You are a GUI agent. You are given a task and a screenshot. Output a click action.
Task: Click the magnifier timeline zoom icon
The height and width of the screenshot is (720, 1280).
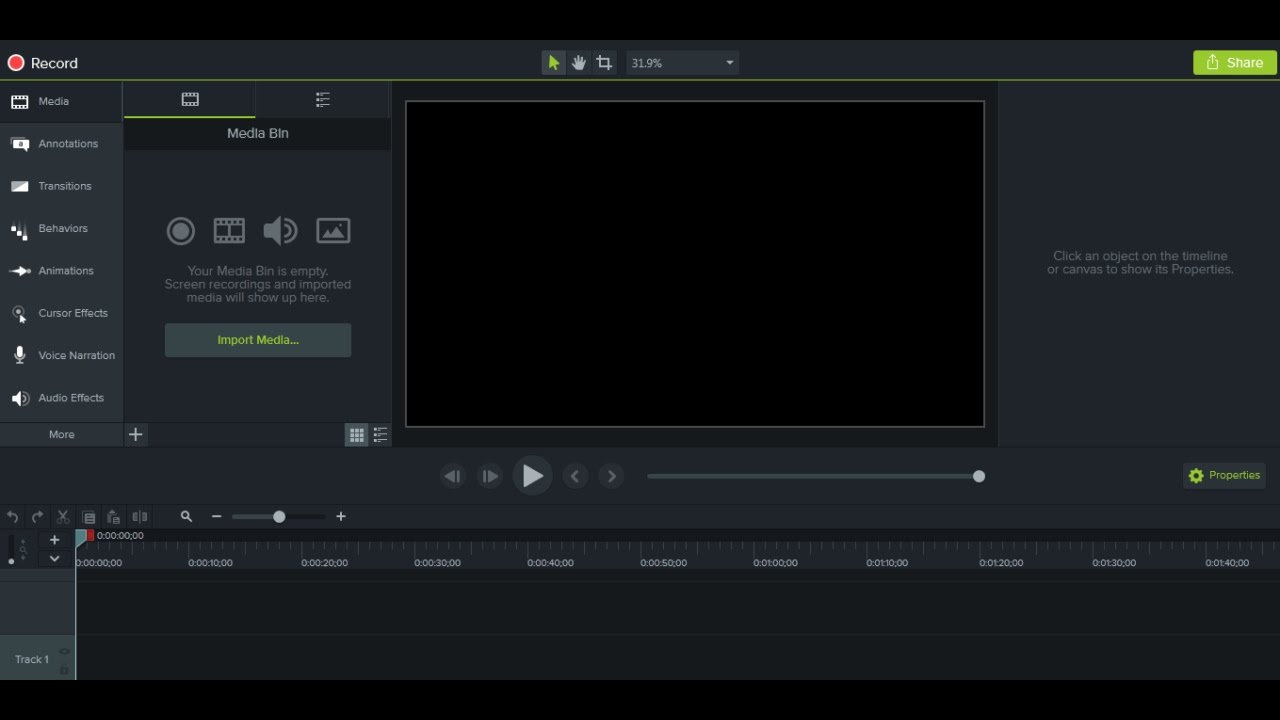186,517
